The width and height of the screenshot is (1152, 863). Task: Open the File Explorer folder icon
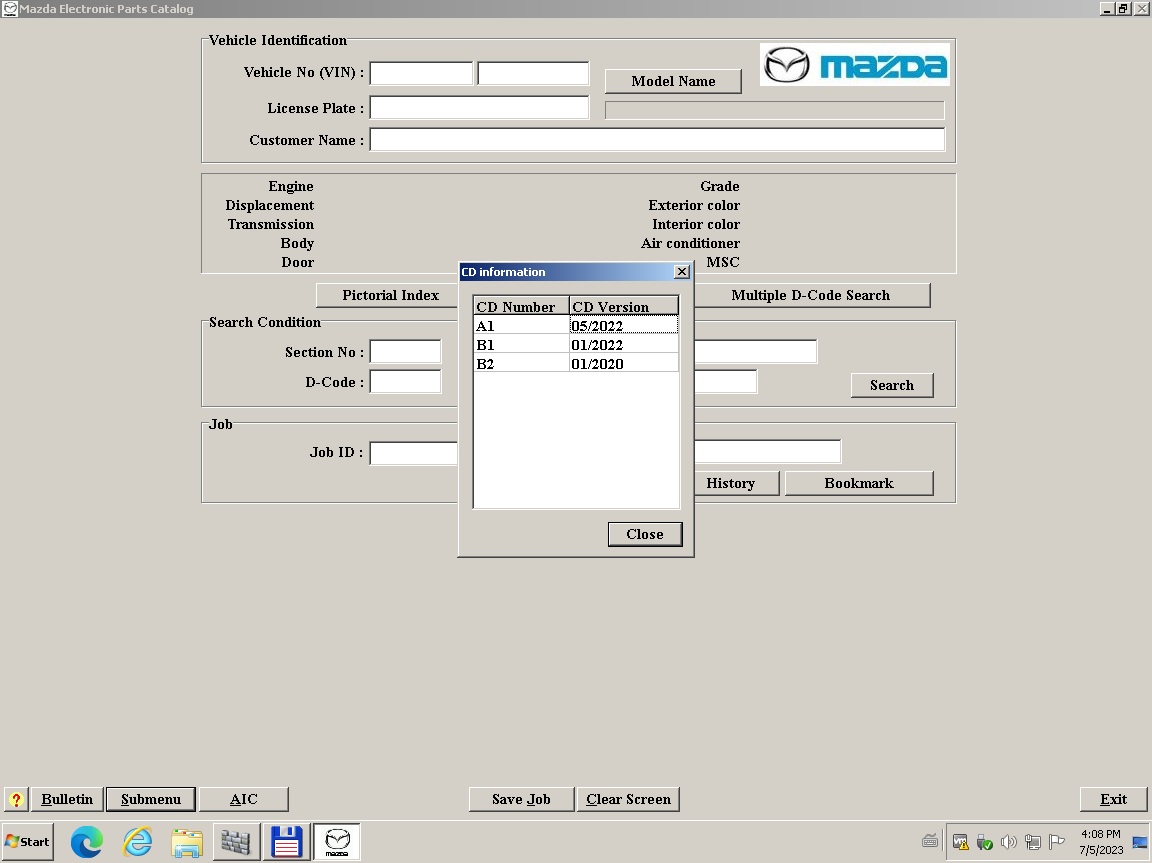point(187,842)
